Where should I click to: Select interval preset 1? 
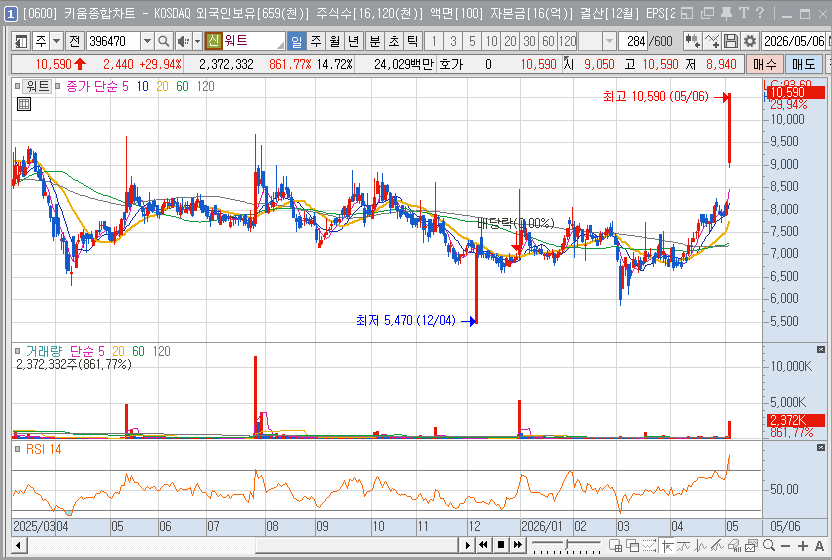[x=434, y=41]
